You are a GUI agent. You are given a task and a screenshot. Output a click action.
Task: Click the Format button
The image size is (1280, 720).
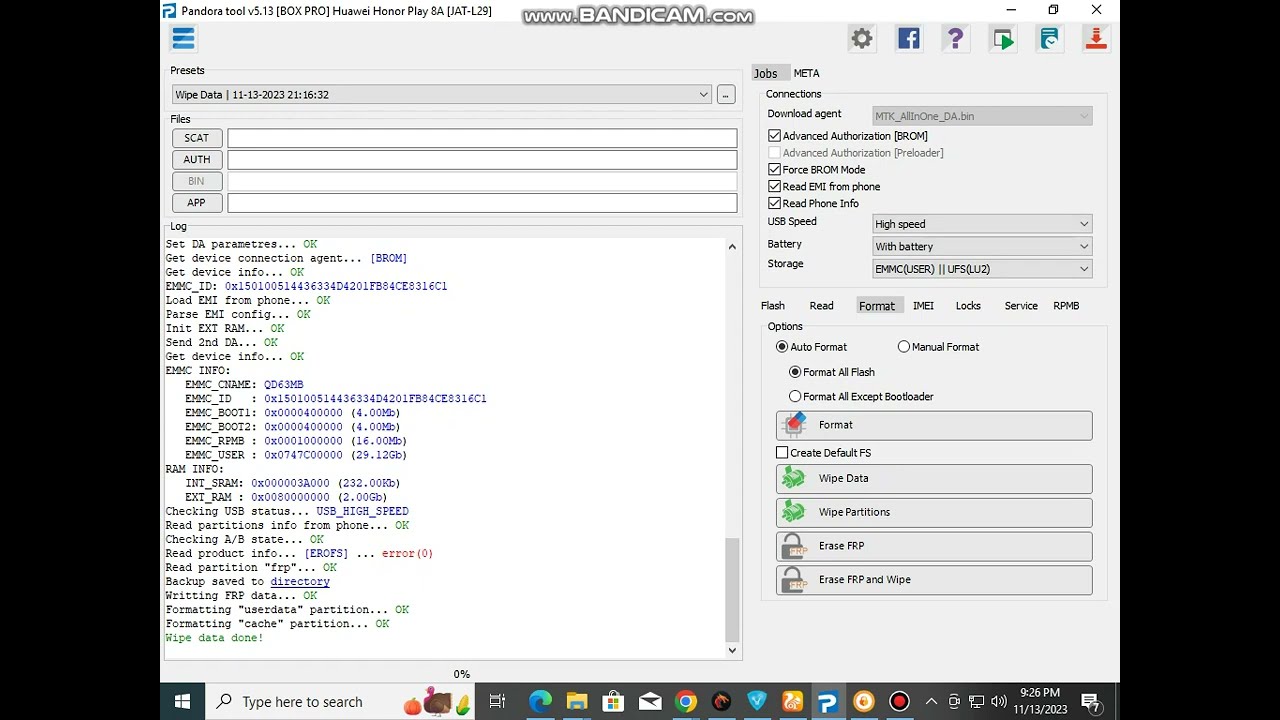click(x=934, y=425)
